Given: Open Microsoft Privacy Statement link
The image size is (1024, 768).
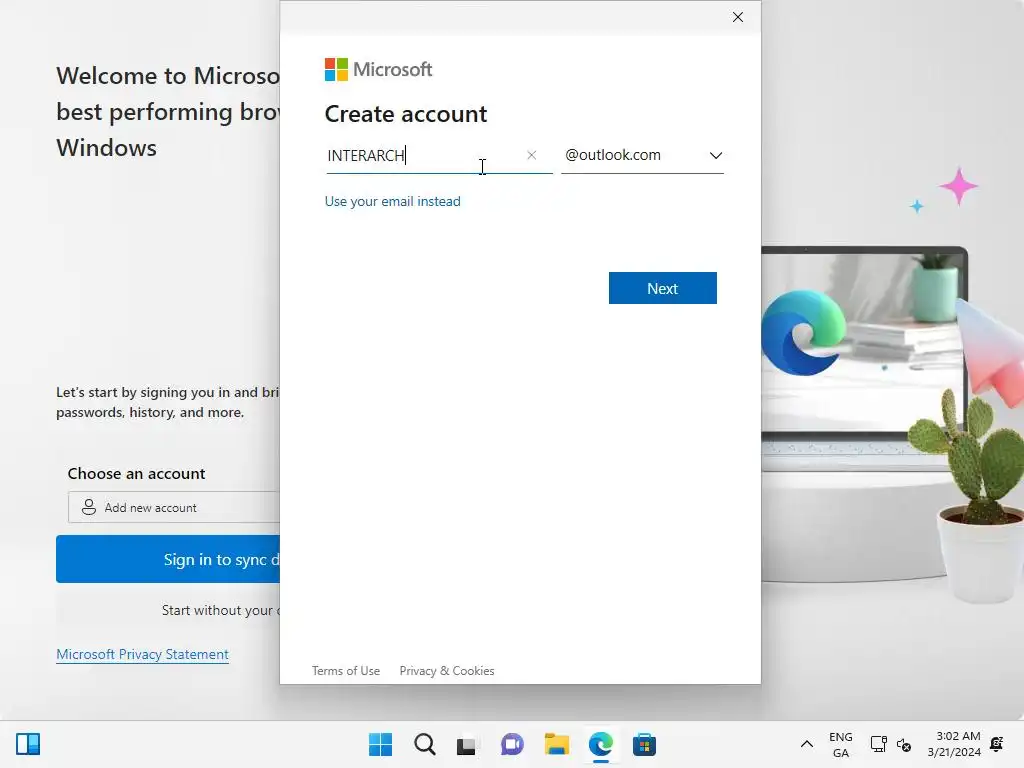Looking at the screenshot, I should click(x=142, y=654).
